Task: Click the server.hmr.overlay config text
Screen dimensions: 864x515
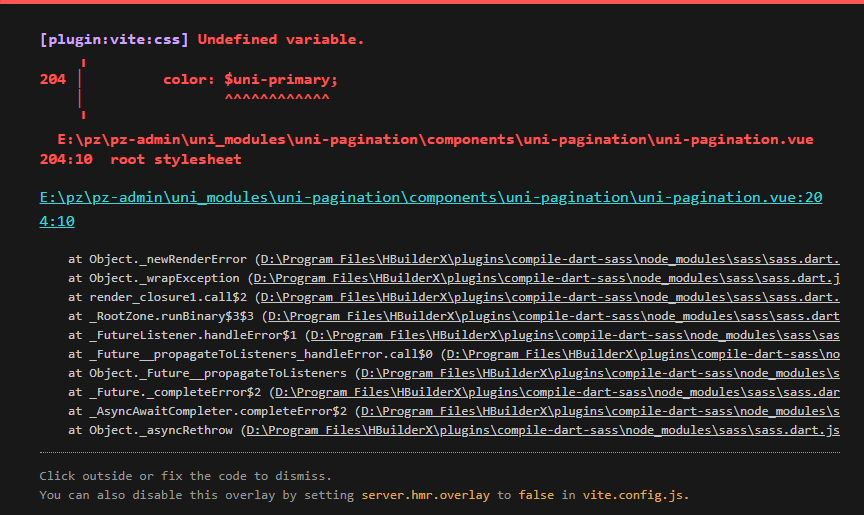Action: 425,495
